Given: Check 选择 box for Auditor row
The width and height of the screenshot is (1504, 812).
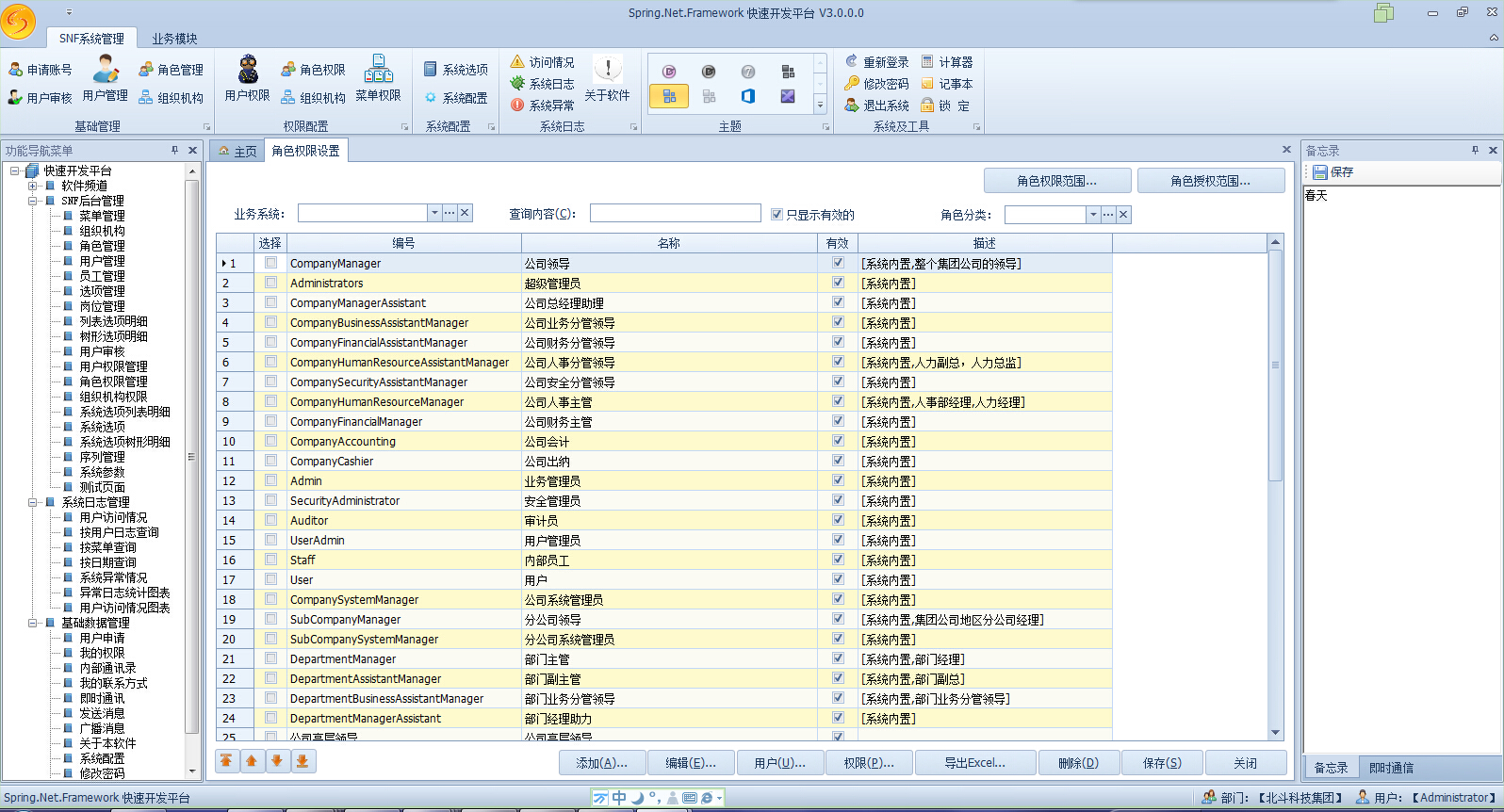Looking at the screenshot, I should 270,520.
